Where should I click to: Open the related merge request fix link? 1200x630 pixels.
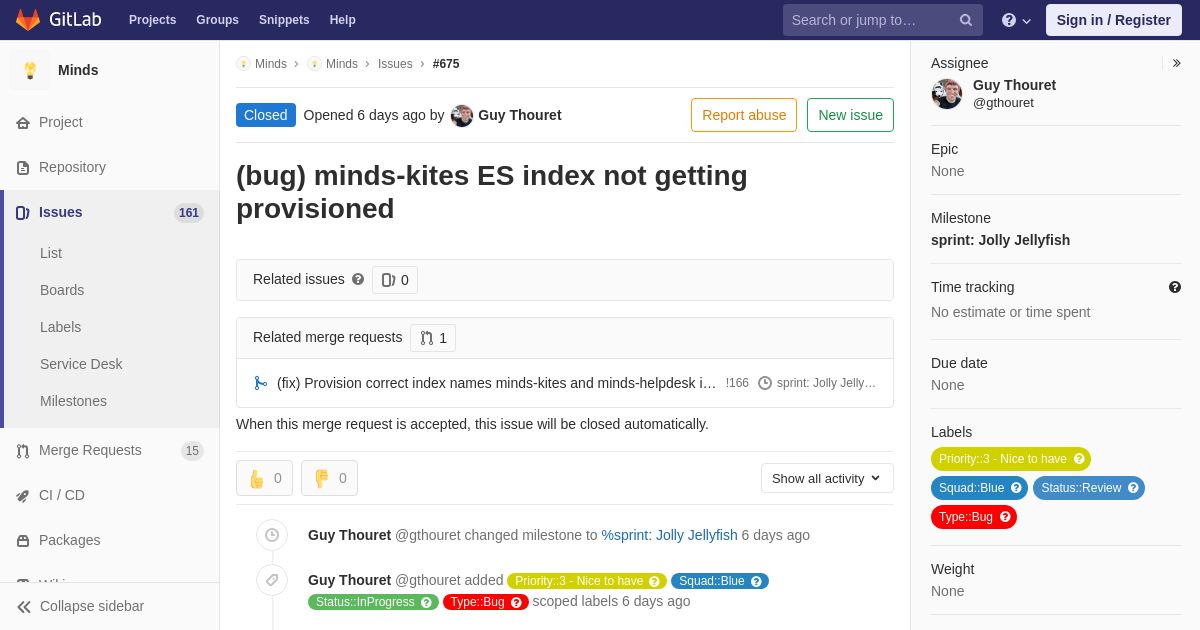tap(496, 383)
